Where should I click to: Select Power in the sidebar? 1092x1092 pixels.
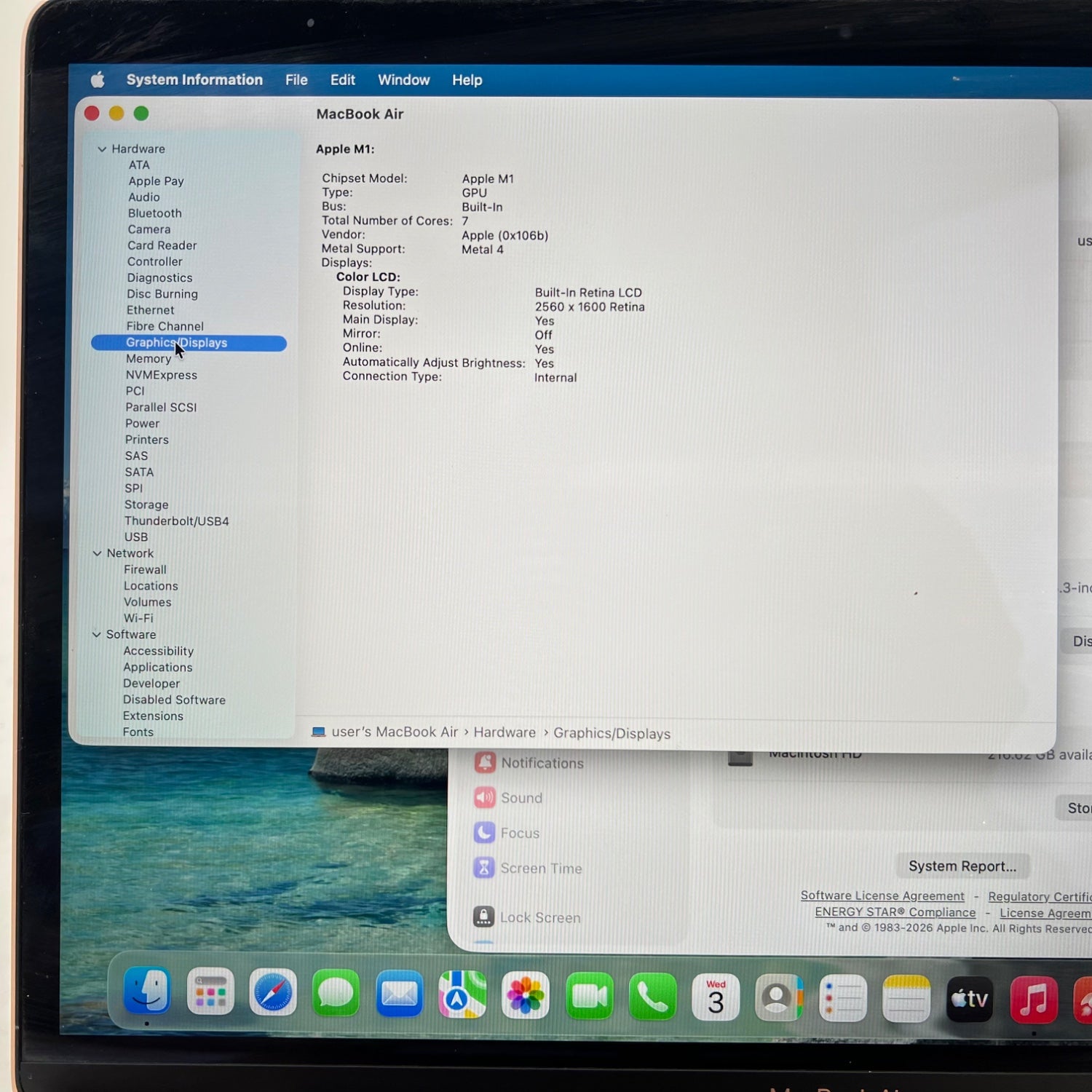(142, 424)
